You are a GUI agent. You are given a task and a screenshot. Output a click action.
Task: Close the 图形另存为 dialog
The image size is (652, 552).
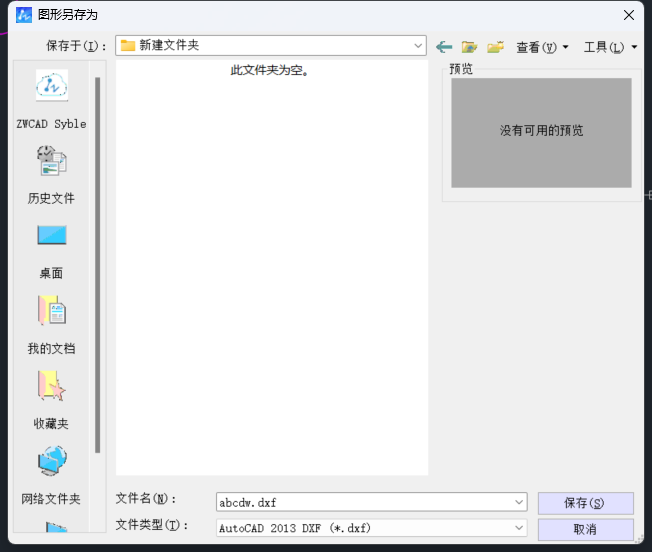point(629,15)
